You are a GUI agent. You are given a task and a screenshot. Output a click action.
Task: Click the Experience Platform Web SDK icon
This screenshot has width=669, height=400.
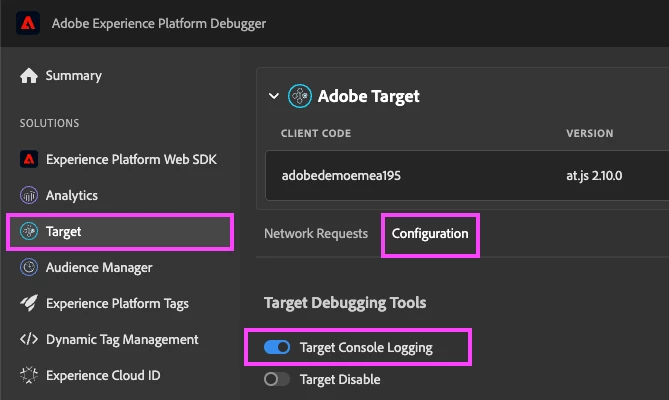pos(29,159)
